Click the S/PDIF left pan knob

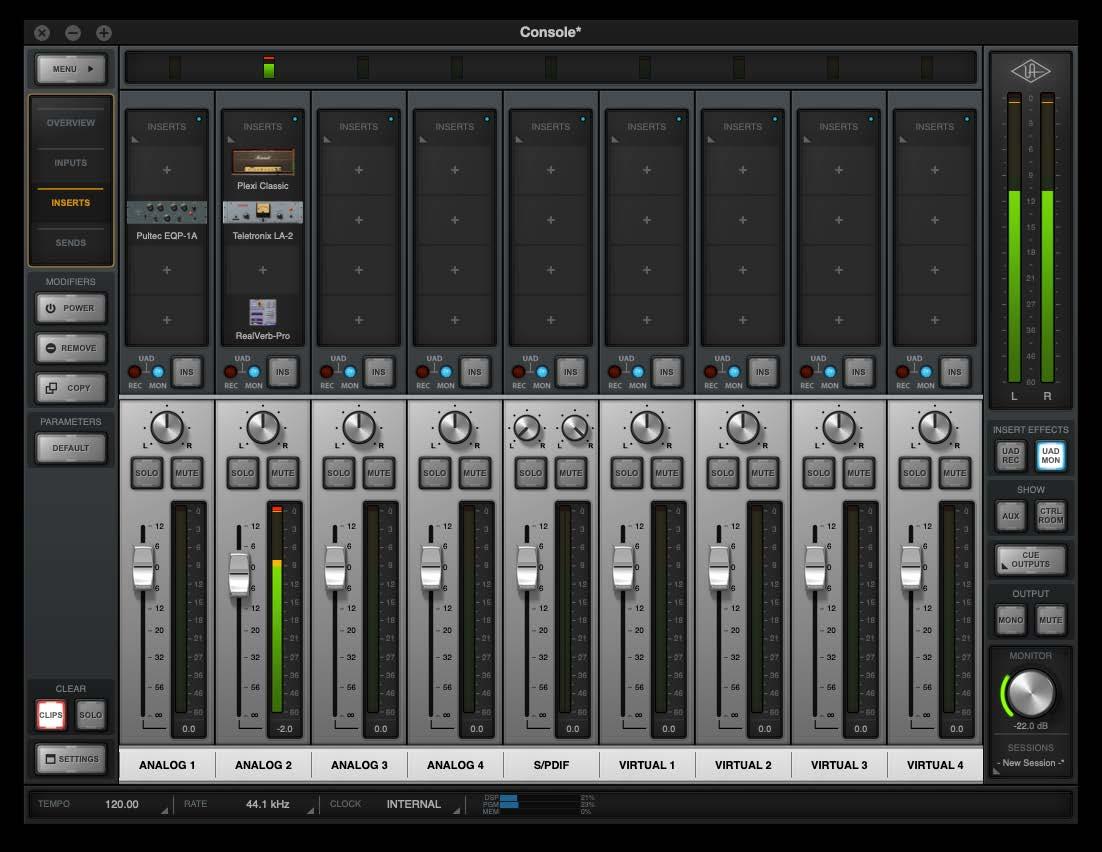point(526,428)
